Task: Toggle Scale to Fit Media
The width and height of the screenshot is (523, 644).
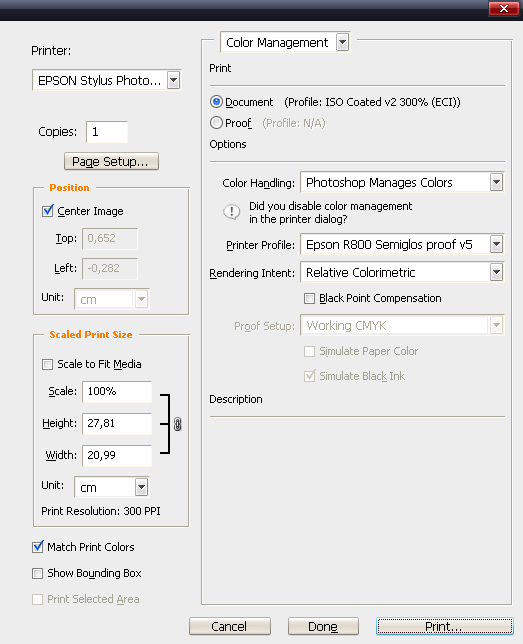Action: 48,364
